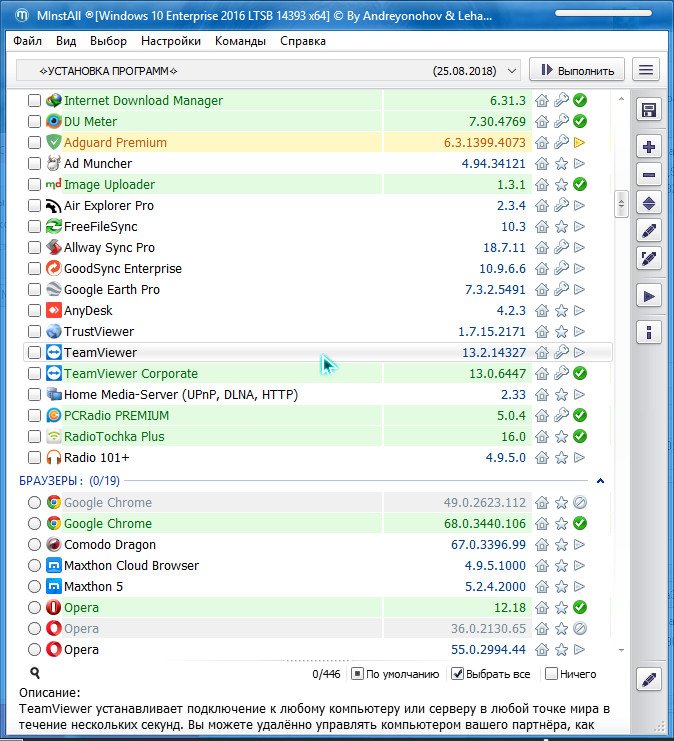
Task: Click the minus remove-item sidebar icon
Action: [x=648, y=175]
